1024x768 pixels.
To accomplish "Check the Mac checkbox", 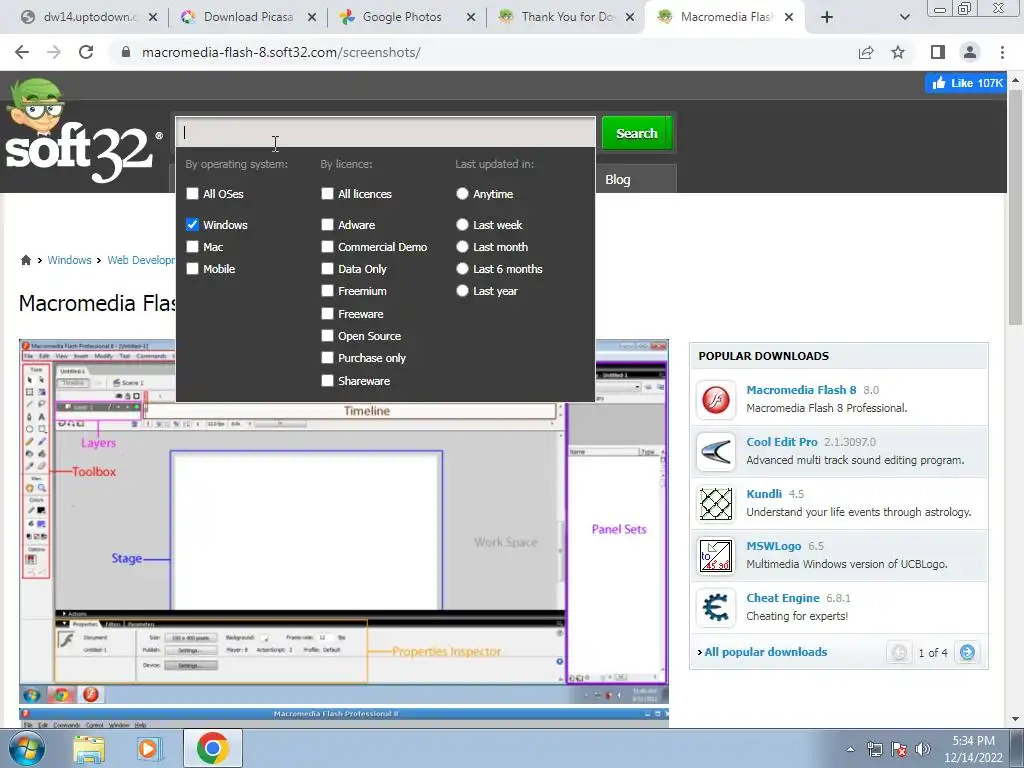I will click(x=192, y=247).
